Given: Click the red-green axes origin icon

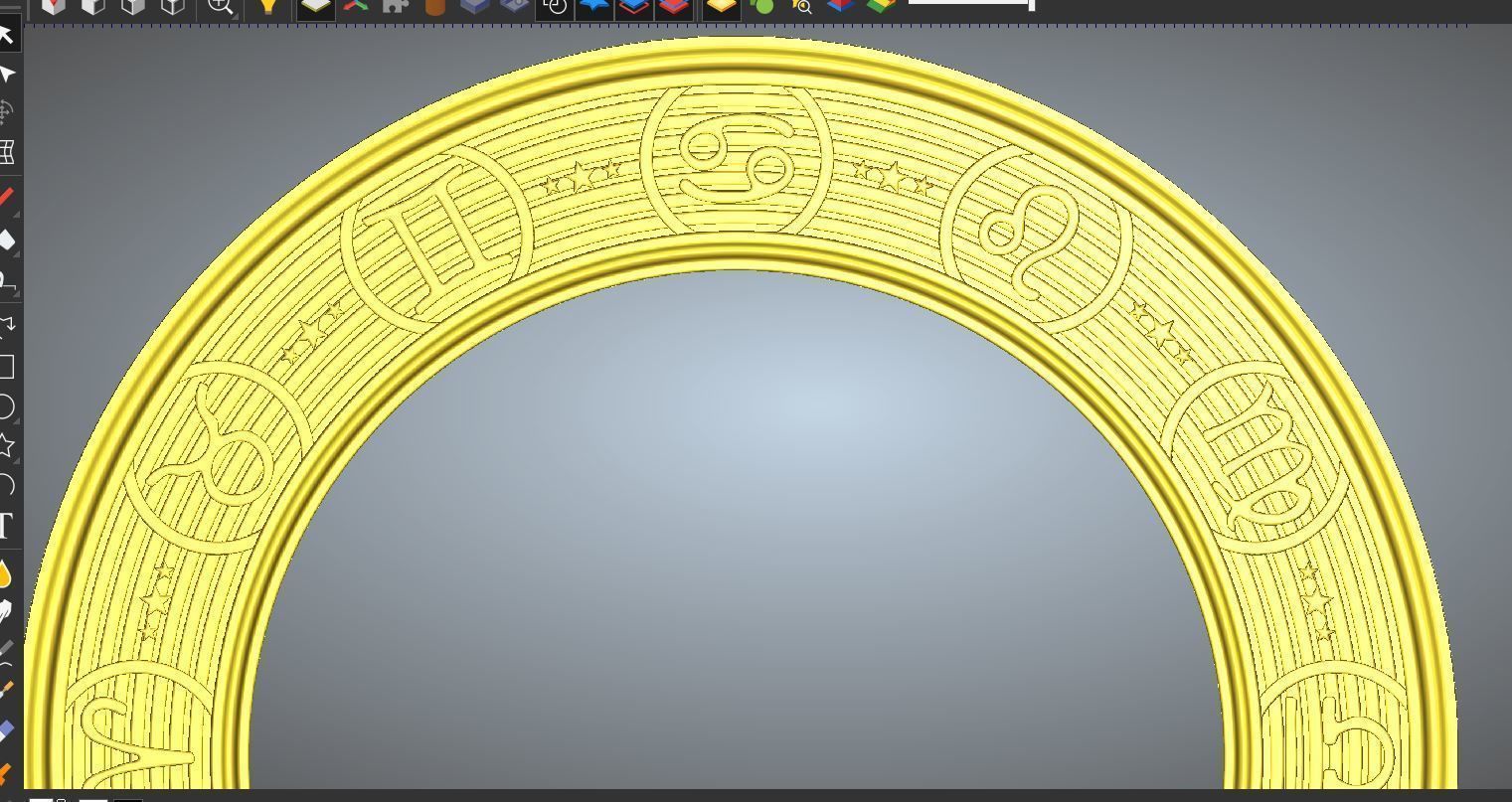Looking at the screenshot, I should pos(355,7).
